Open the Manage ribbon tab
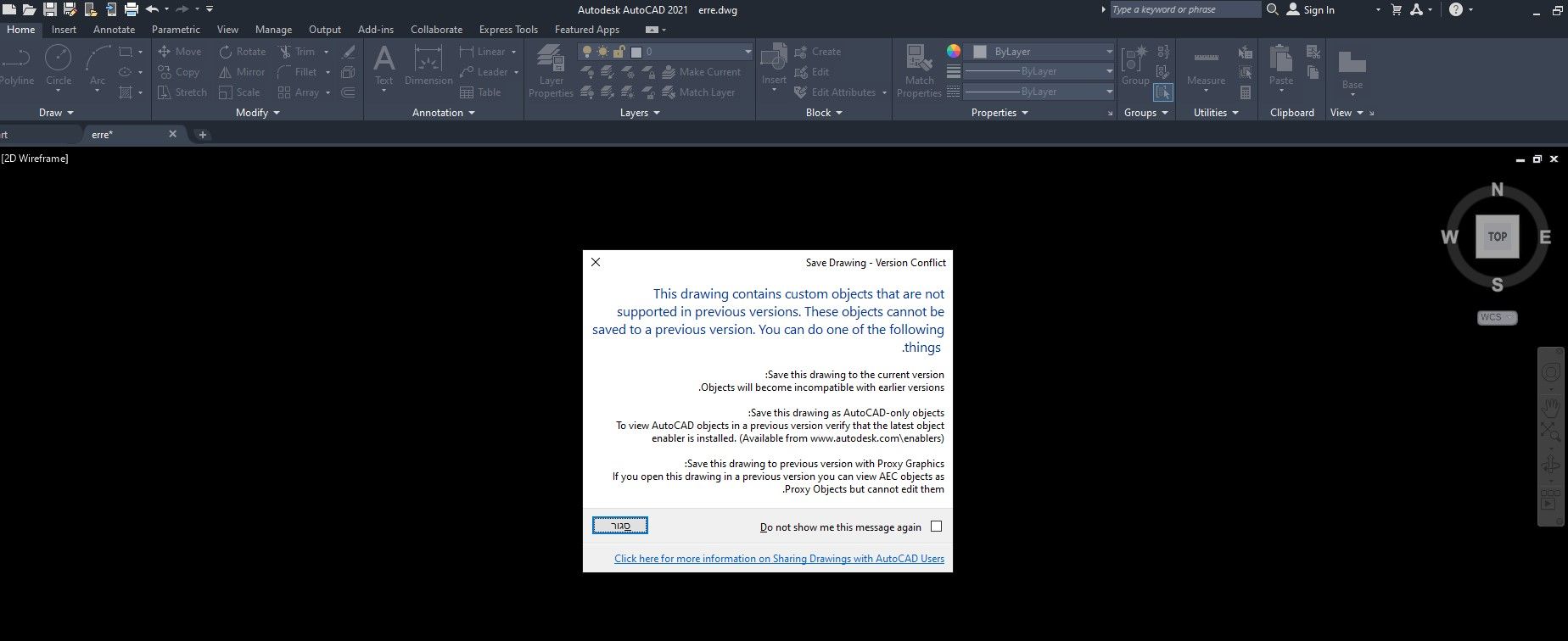1568x641 pixels. pyautogui.click(x=273, y=30)
